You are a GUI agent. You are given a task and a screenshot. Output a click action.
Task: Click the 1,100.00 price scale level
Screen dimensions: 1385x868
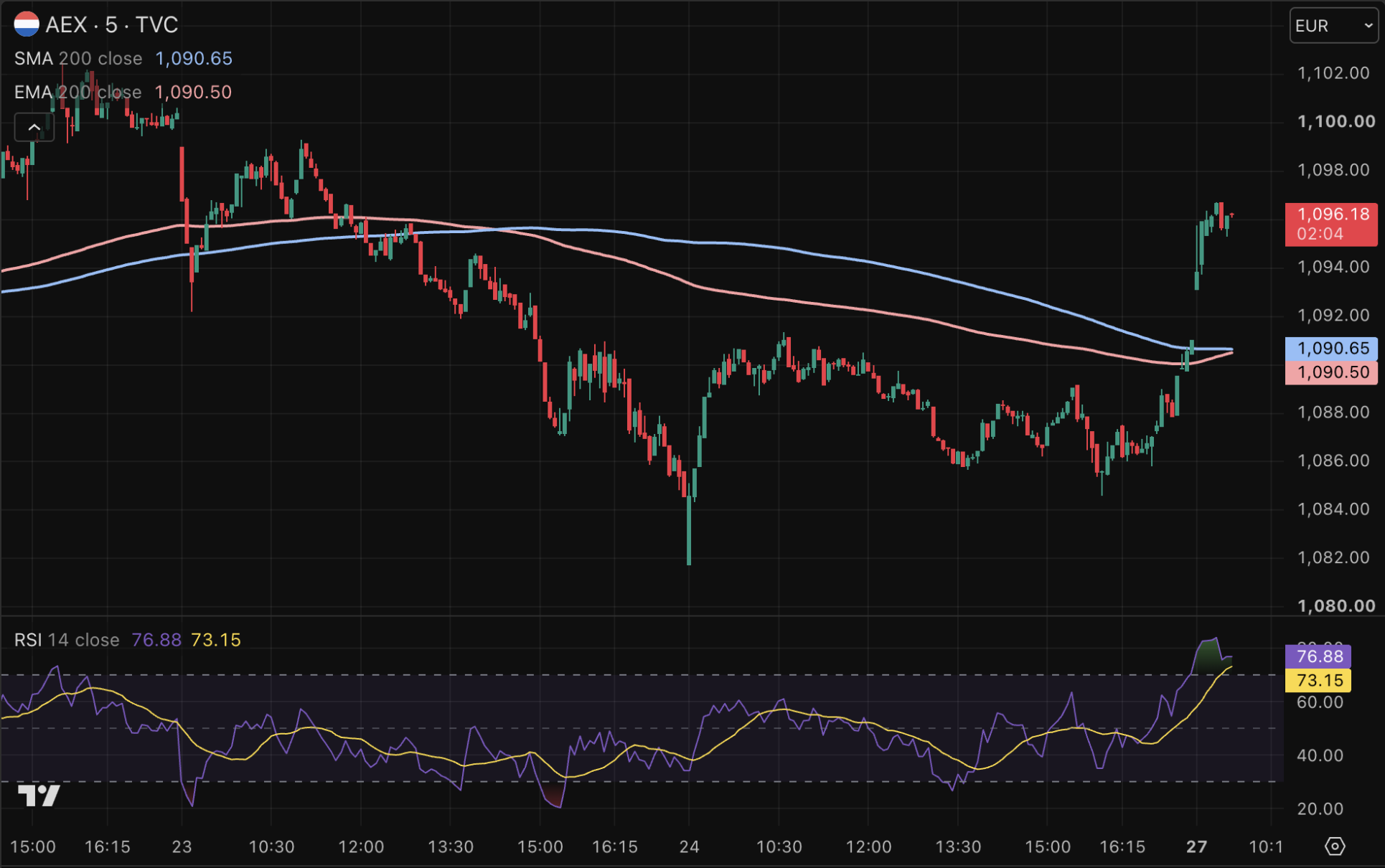pos(1336,121)
